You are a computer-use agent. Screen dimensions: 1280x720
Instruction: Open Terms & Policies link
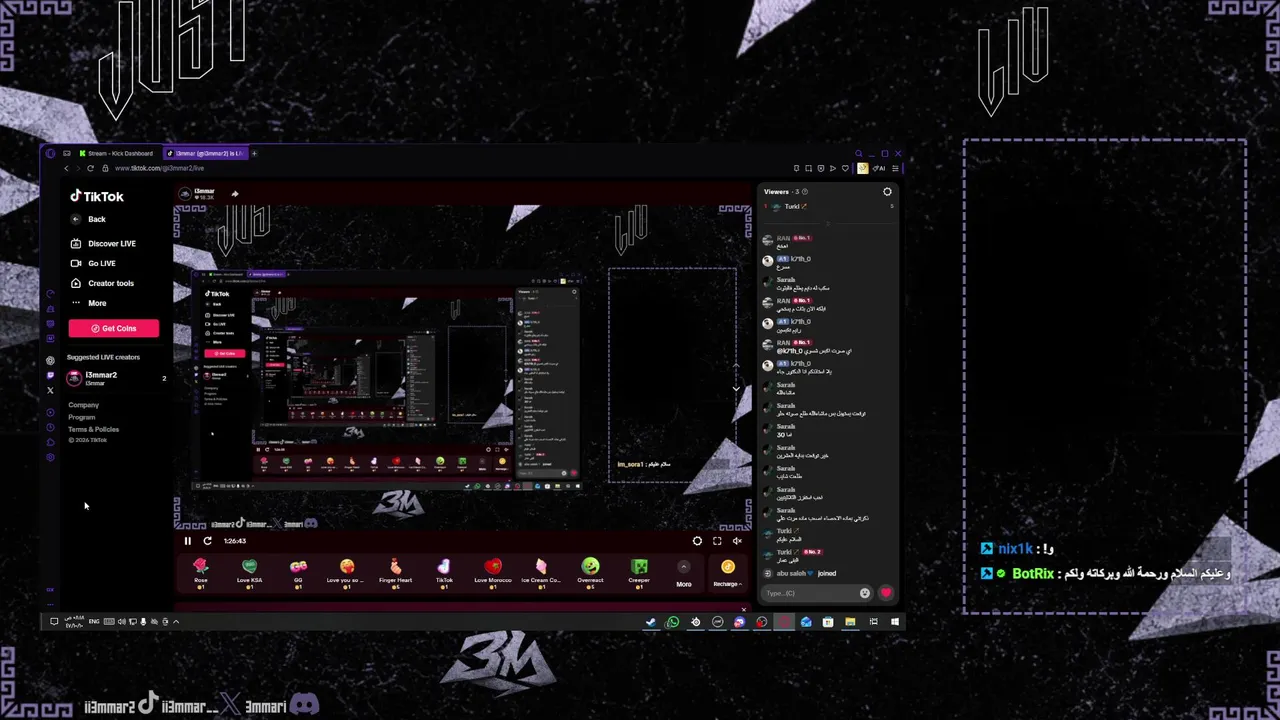[x=94, y=429]
